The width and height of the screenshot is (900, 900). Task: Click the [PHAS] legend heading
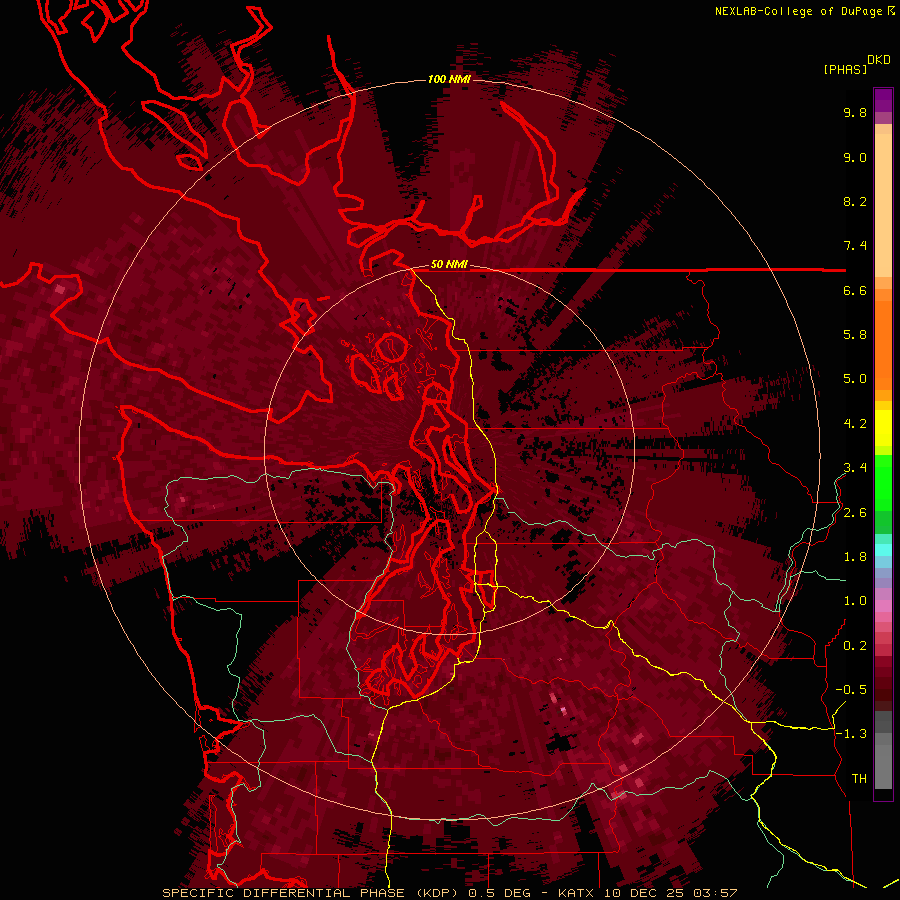tap(845, 69)
